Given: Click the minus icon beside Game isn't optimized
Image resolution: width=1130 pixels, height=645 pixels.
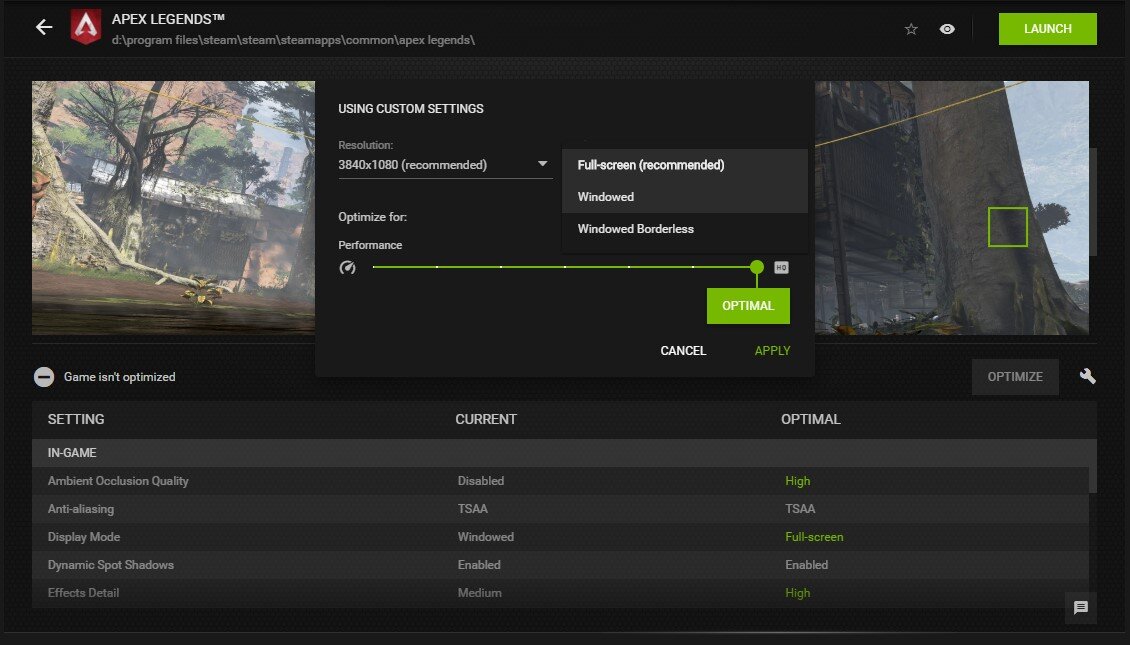Looking at the screenshot, I should pyautogui.click(x=44, y=377).
